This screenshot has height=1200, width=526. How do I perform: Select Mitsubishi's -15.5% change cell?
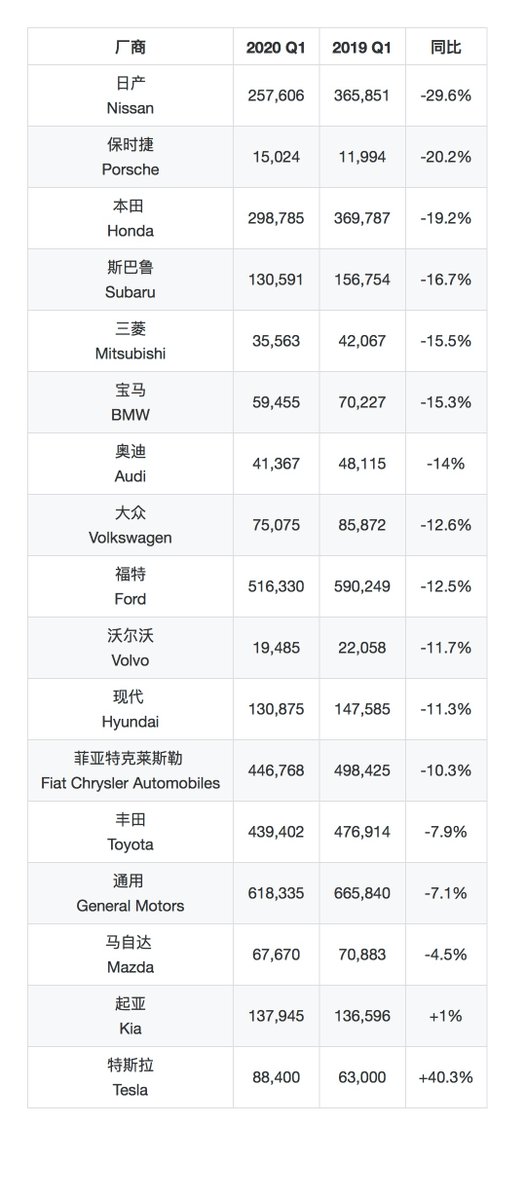(446, 341)
